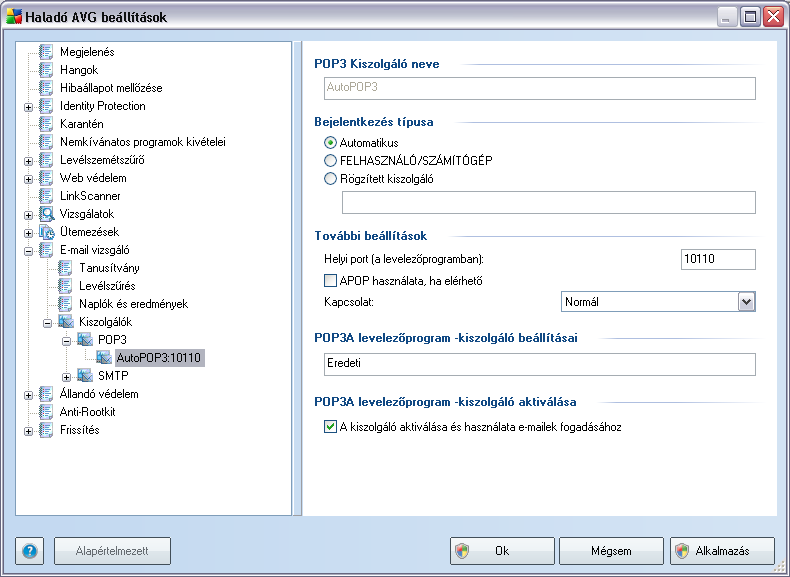Viewport: 790px width, 577px height.
Task: Click the Identity Protection tree icon
Action: (46, 106)
